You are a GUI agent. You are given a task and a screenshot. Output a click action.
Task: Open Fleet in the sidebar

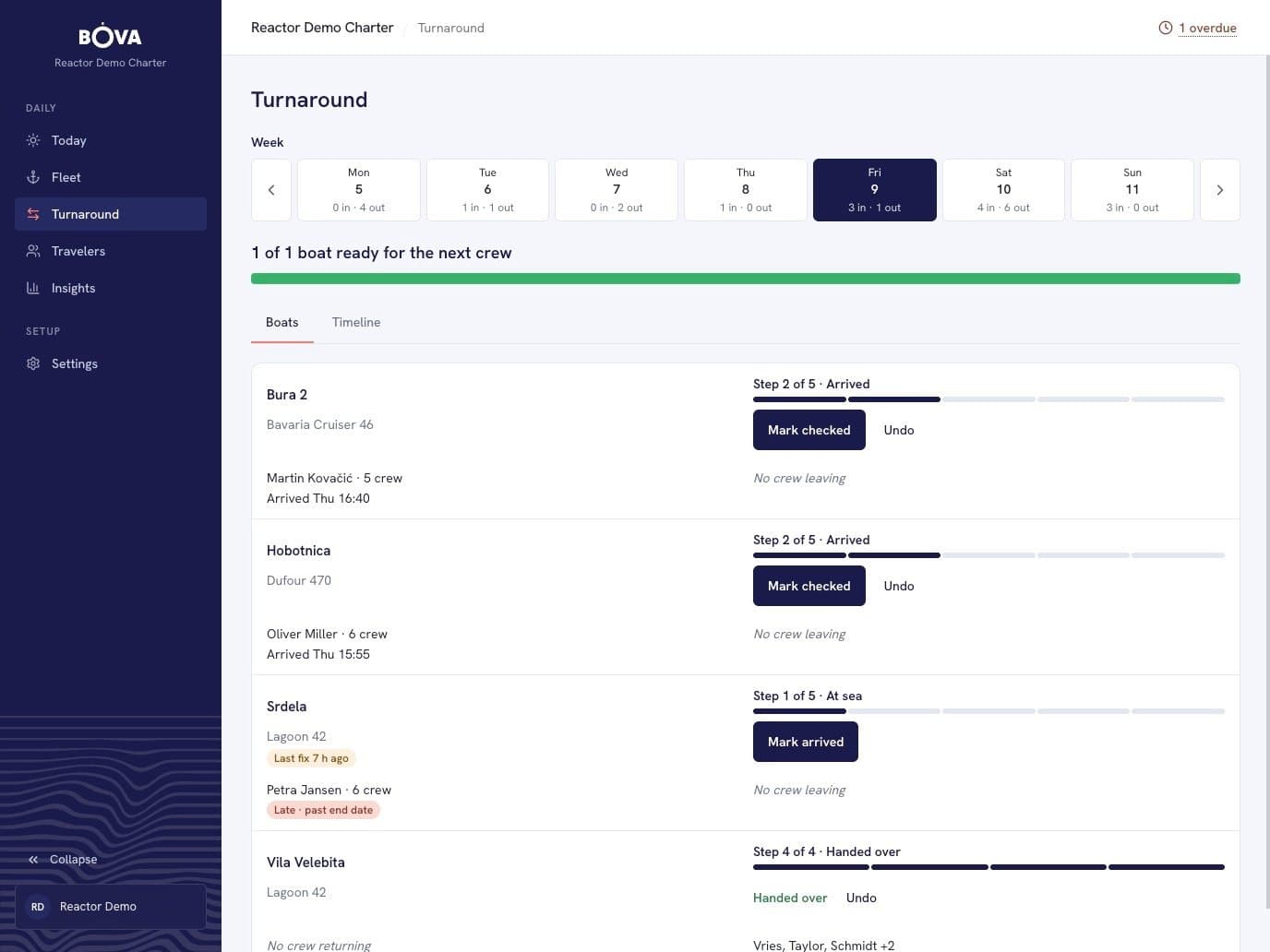click(111, 177)
